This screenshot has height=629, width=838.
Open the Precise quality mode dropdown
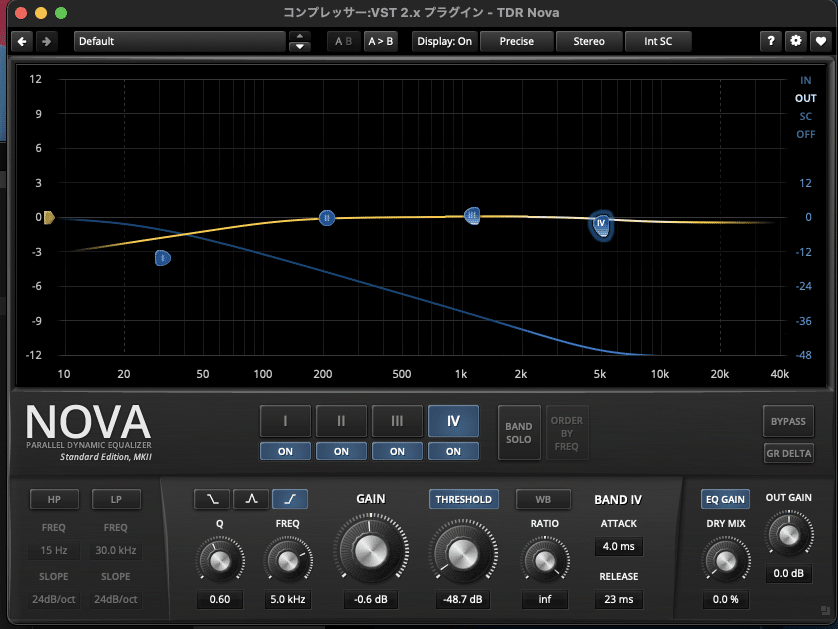pos(516,41)
